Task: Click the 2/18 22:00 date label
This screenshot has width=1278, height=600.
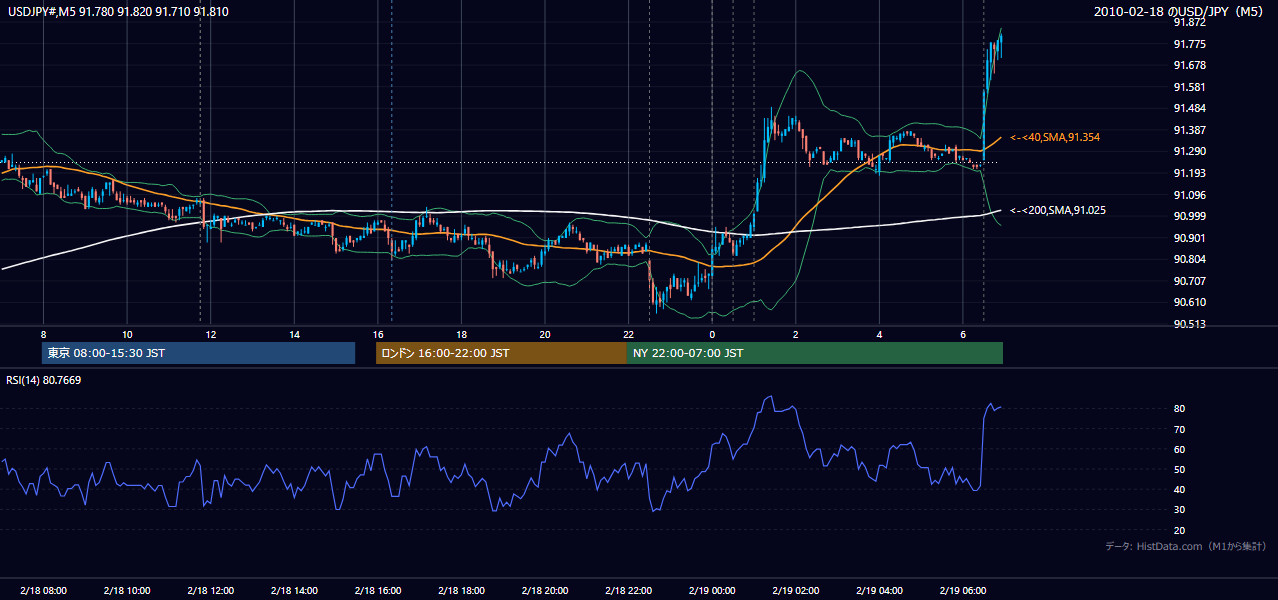Action: (x=628, y=591)
